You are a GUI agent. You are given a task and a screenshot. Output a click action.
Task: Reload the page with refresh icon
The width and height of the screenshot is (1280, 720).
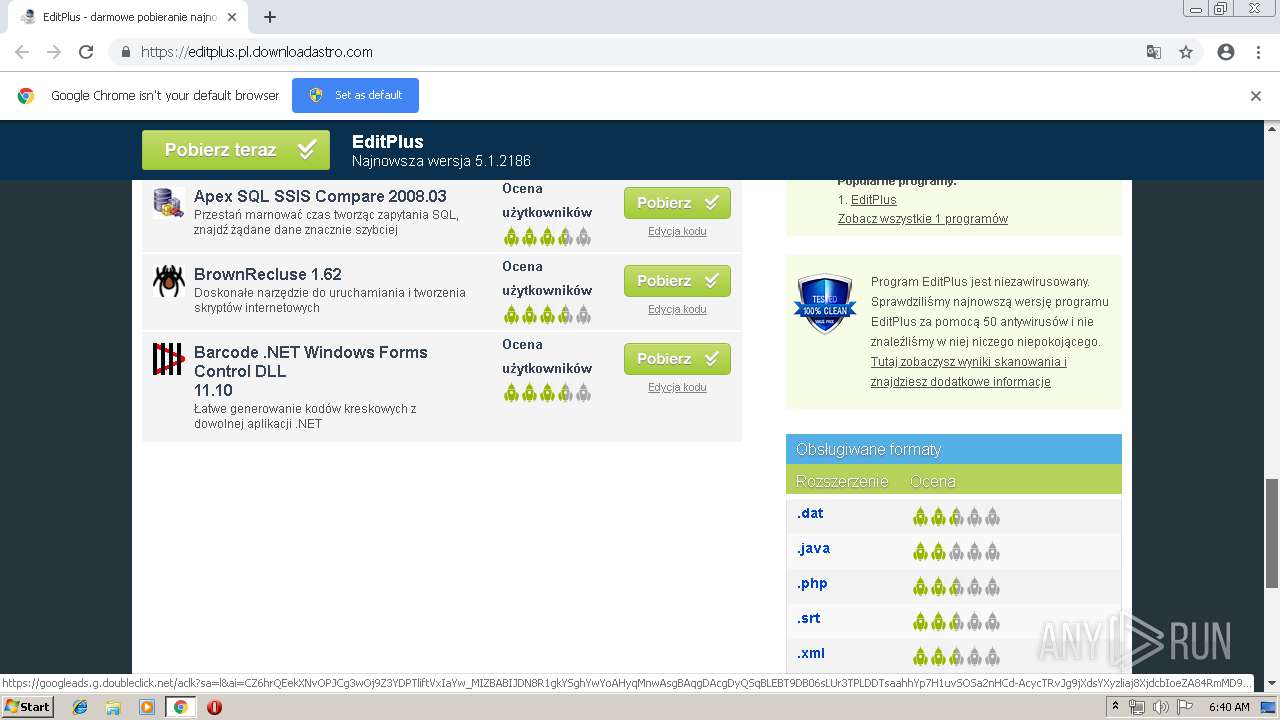tap(86, 52)
